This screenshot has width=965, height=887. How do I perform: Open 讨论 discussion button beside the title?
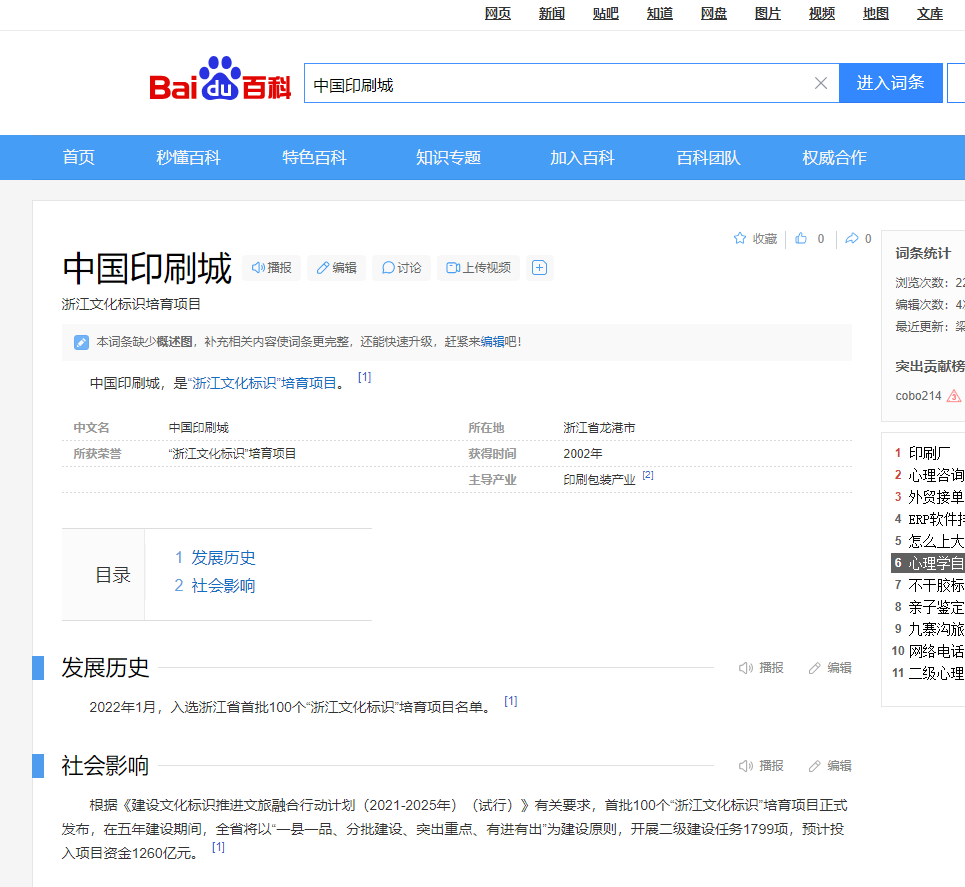(x=401, y=268)
